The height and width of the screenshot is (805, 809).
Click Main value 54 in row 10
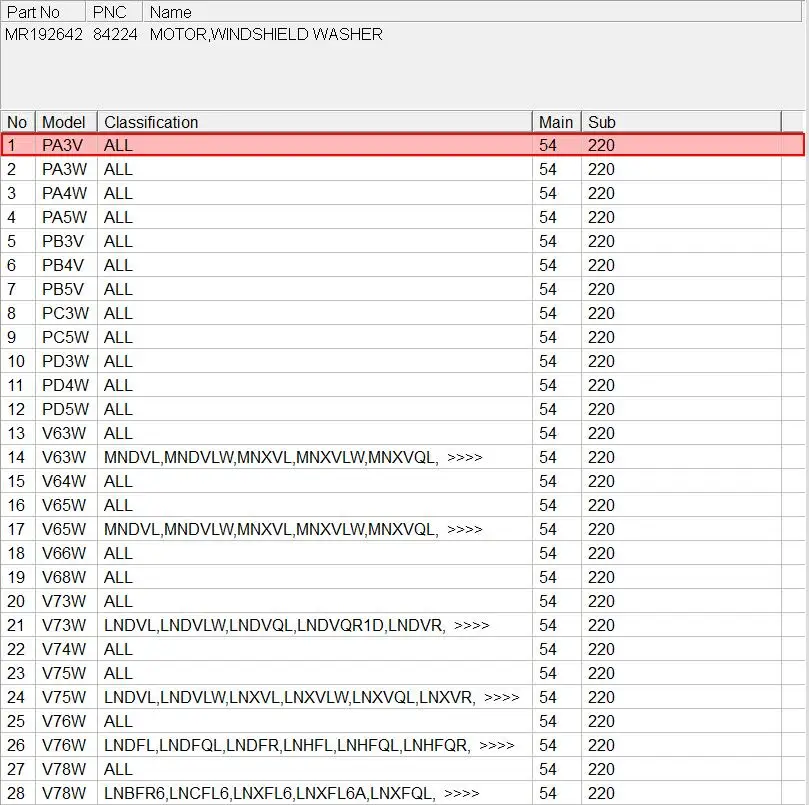click(548, 361)
